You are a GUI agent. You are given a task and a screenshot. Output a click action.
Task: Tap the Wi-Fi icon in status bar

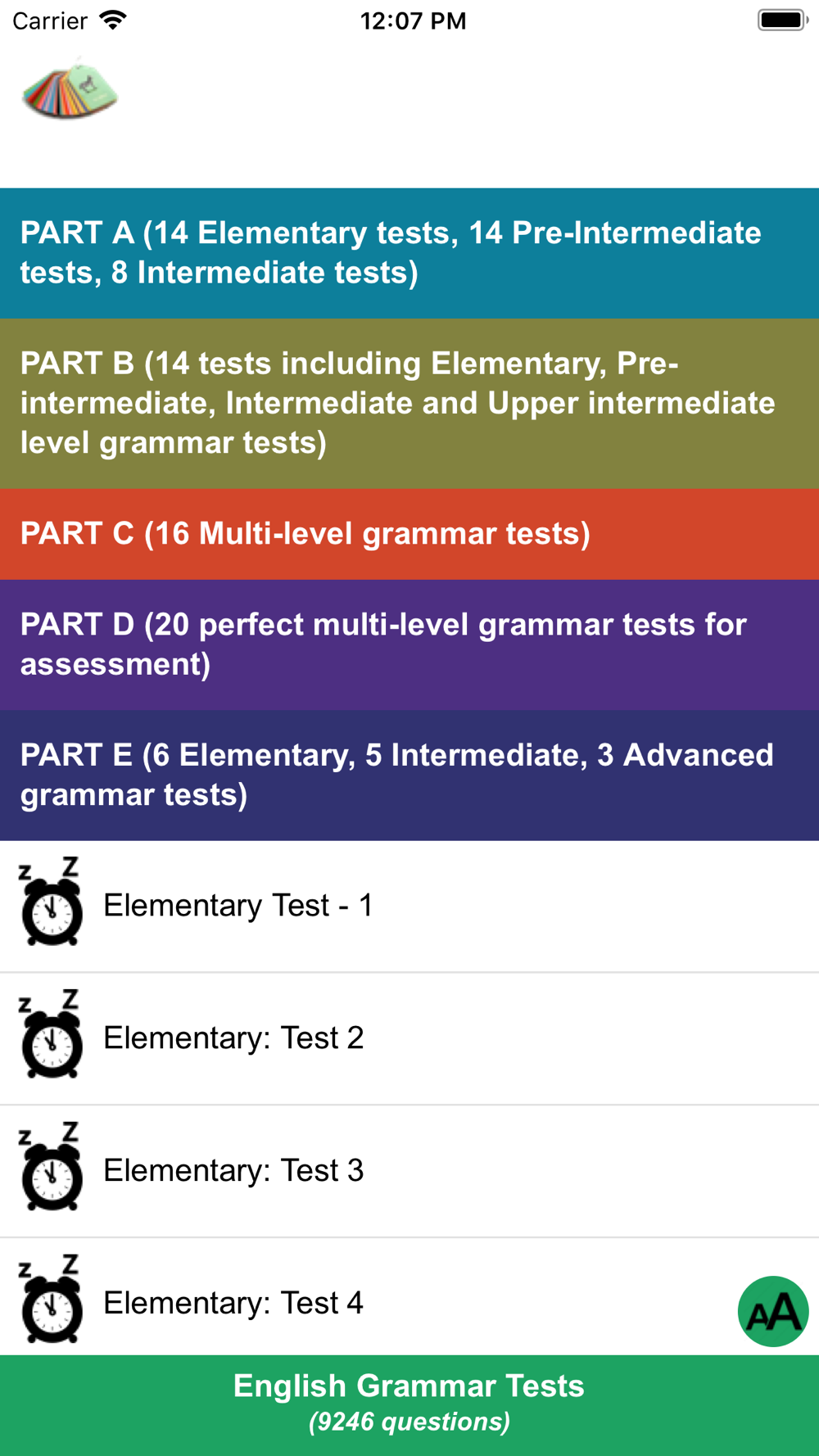coord(113,20)
